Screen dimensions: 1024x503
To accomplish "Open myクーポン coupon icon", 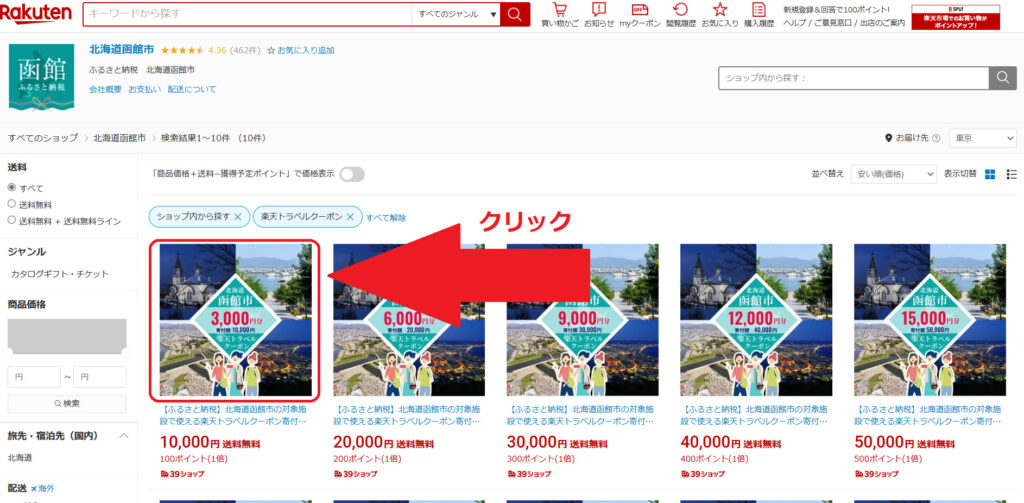I will click(639, 15).
